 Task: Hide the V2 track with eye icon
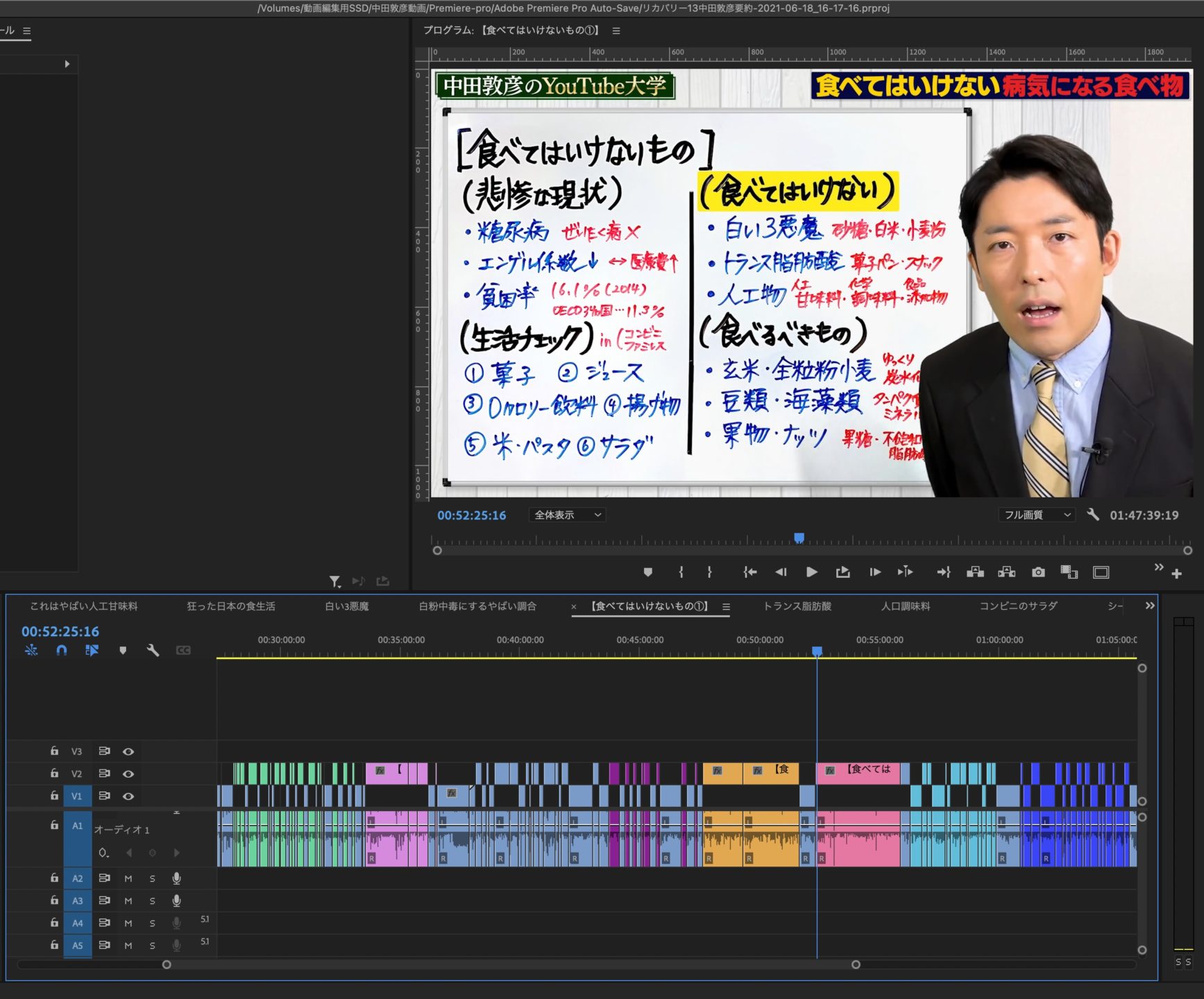(x=128, y=774)
